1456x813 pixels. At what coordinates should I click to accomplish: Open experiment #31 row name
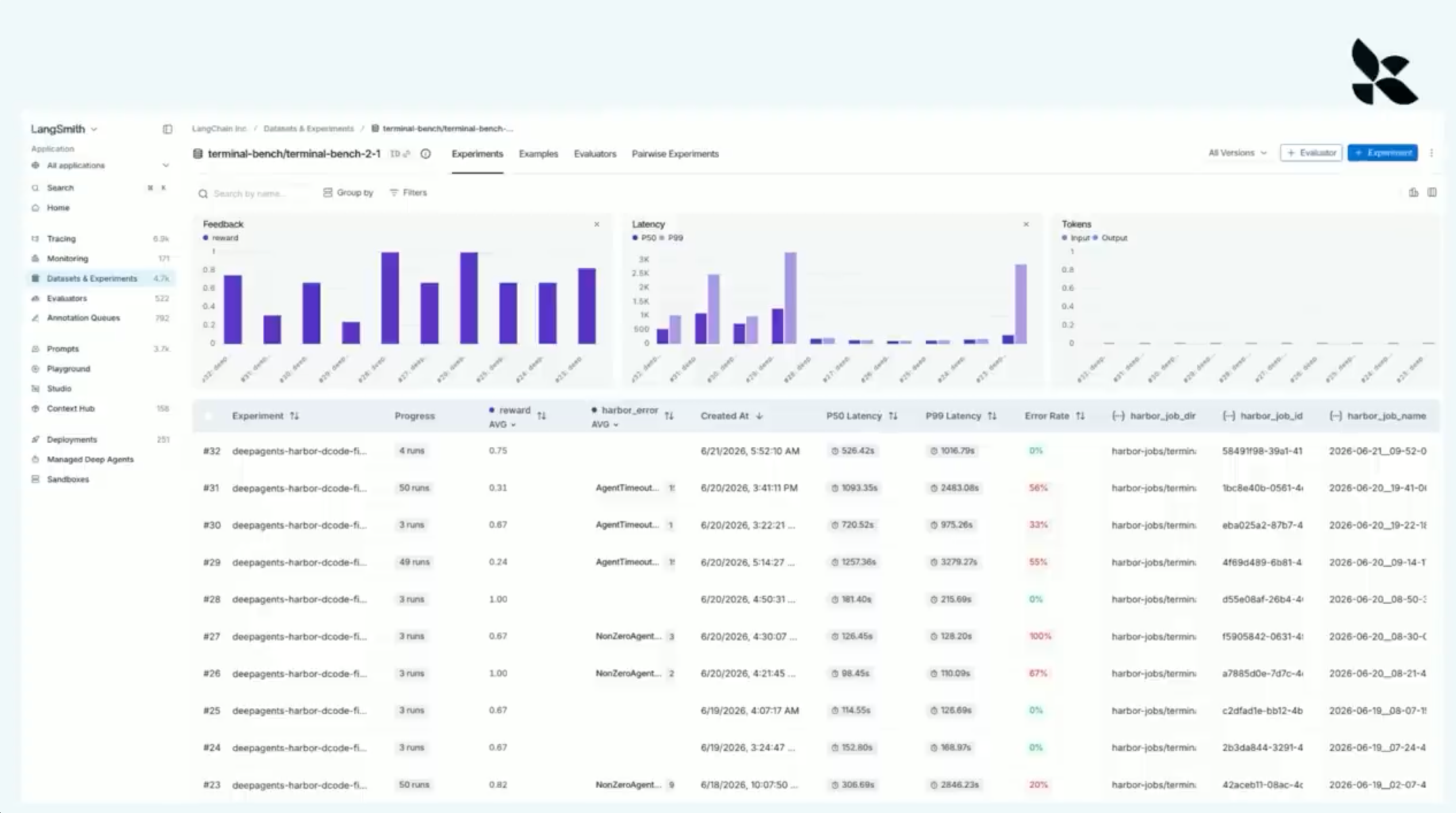[x=299, y=488]
